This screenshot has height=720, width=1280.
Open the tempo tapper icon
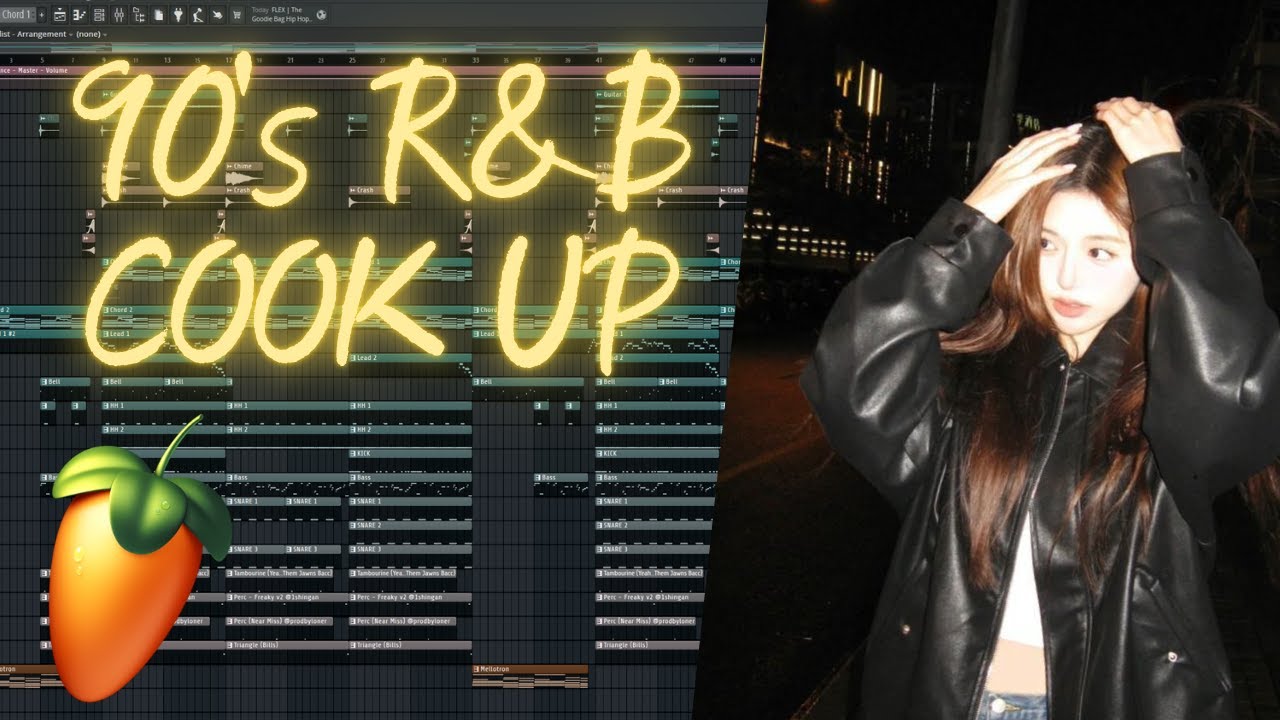click(x=197, y=15)
